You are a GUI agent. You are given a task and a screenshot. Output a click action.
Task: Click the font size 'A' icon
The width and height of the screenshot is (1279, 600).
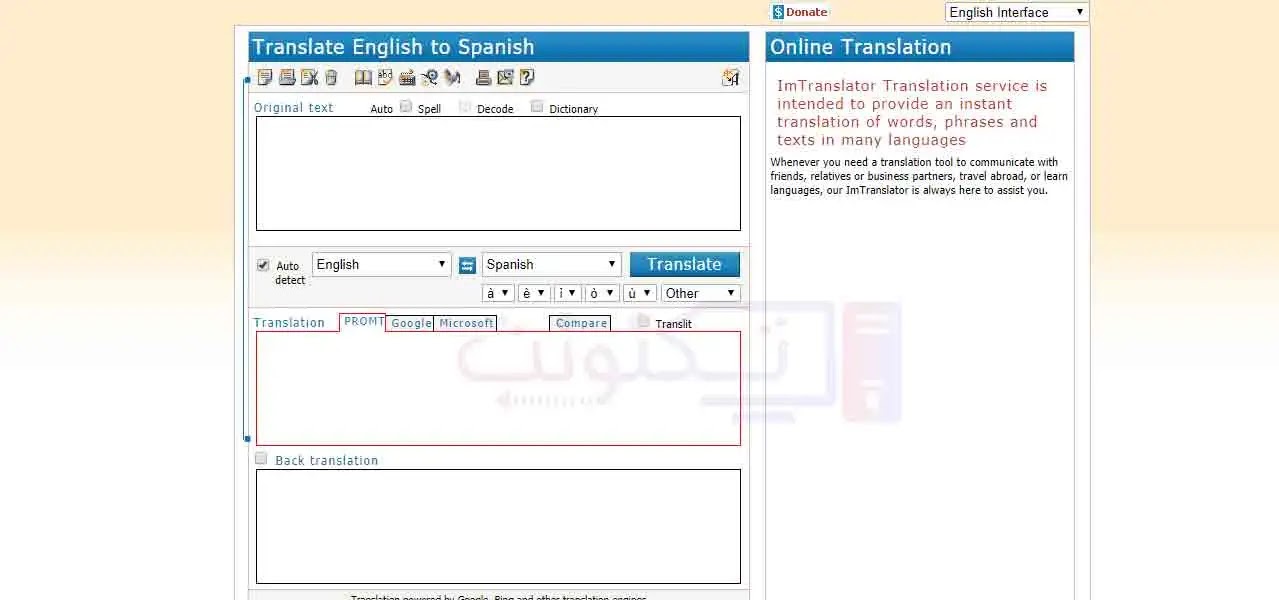pyautogui.click(x=730, y=77)
